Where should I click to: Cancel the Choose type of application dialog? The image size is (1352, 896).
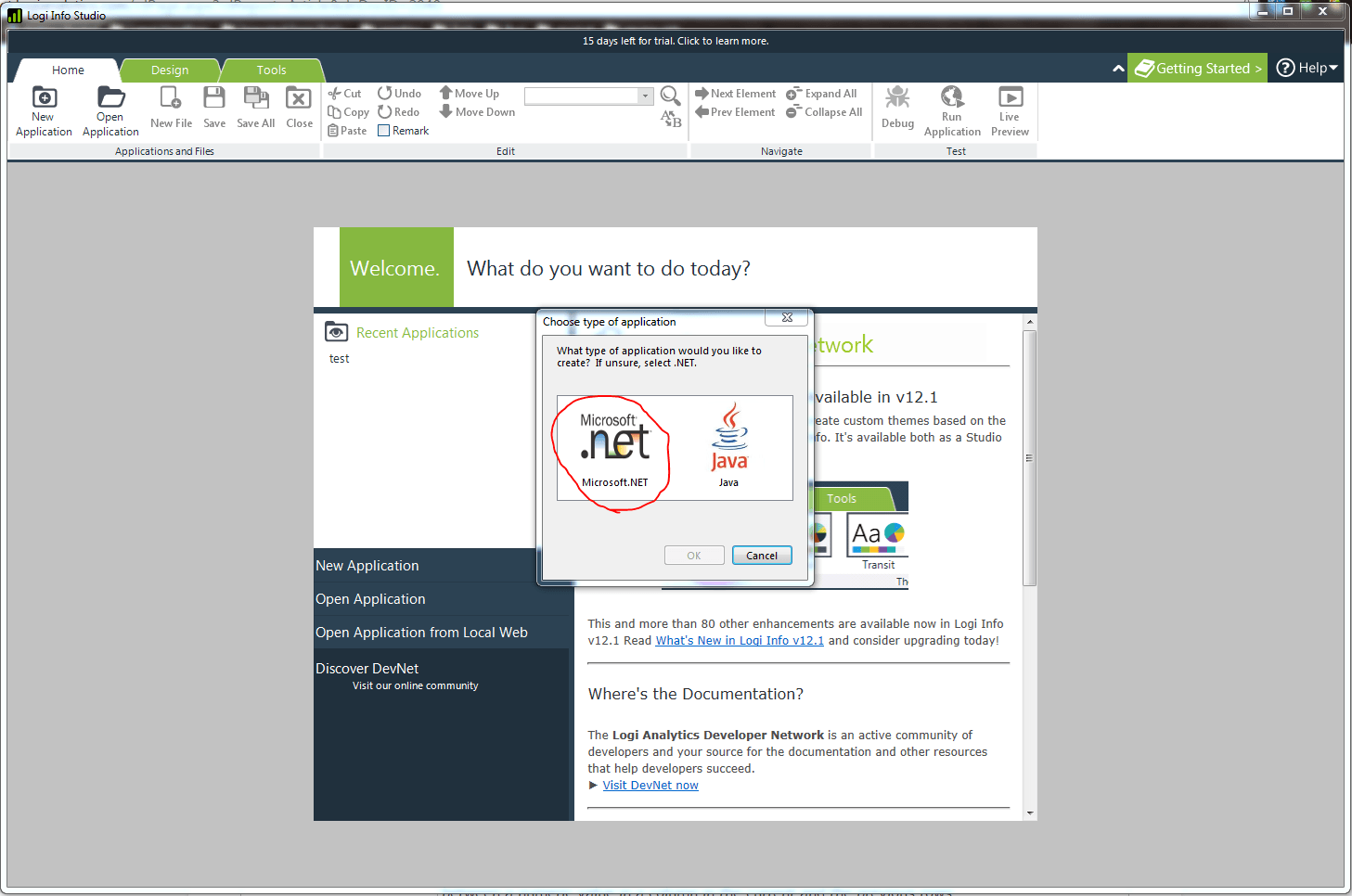pos(761,555)
